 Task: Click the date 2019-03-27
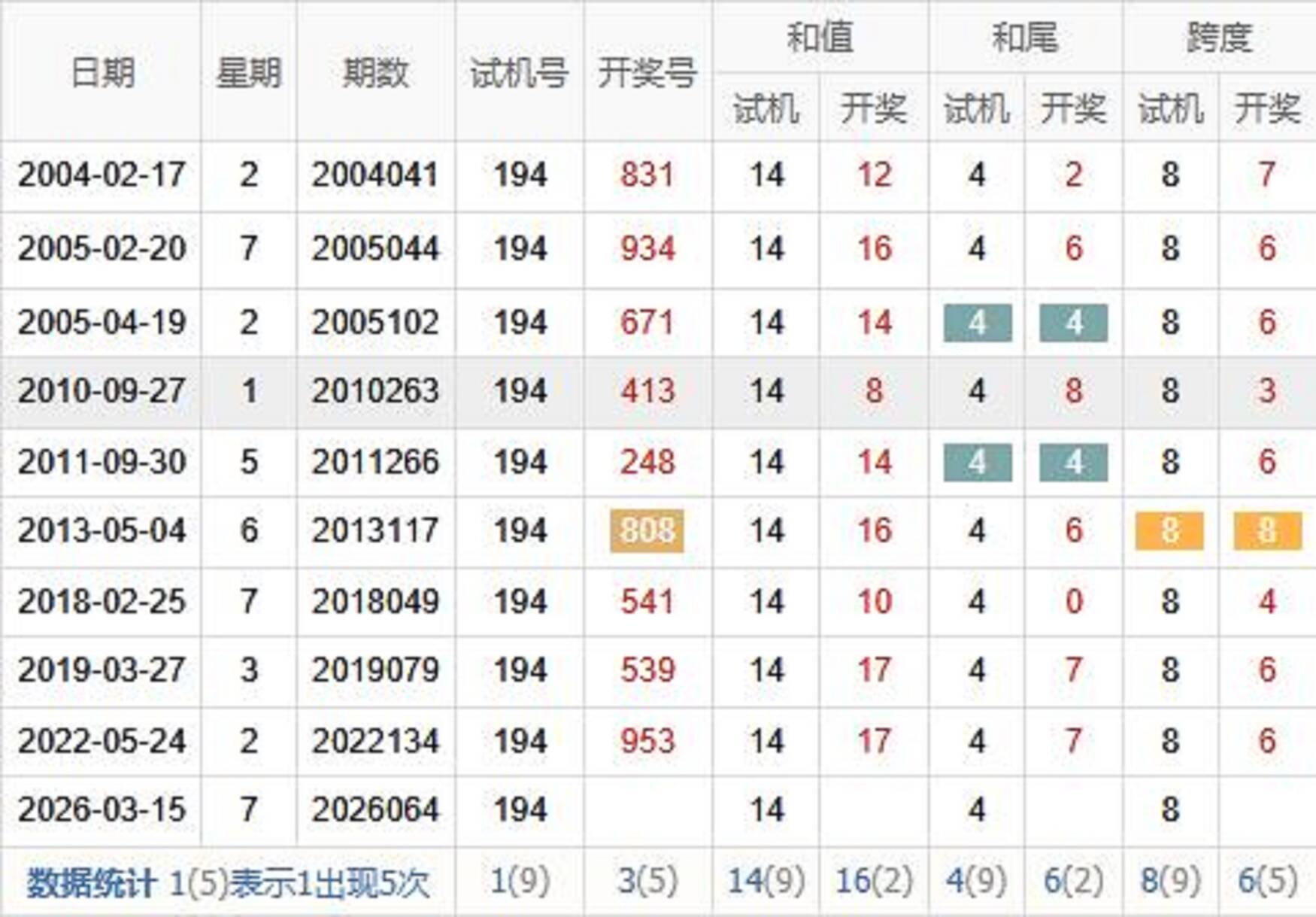[x=102, y=670]
